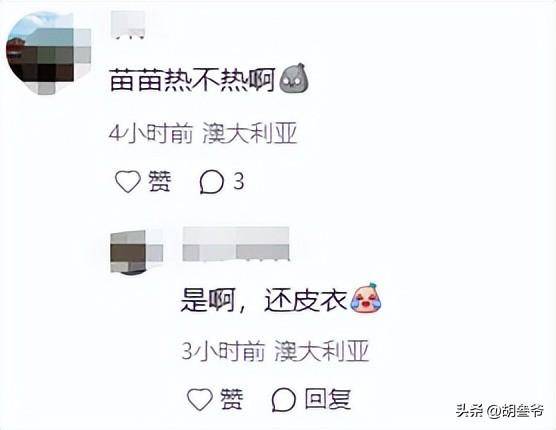This screenshot has height=430, width=556.
Task: Open replies via top comment bubble icon
Action: click(212, 182)
